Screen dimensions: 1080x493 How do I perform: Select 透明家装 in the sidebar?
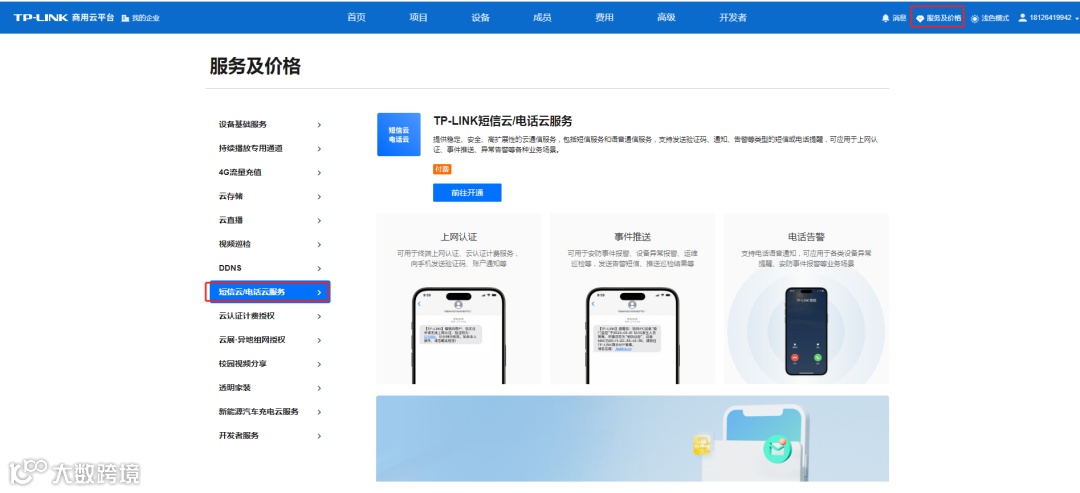point(269,388)
